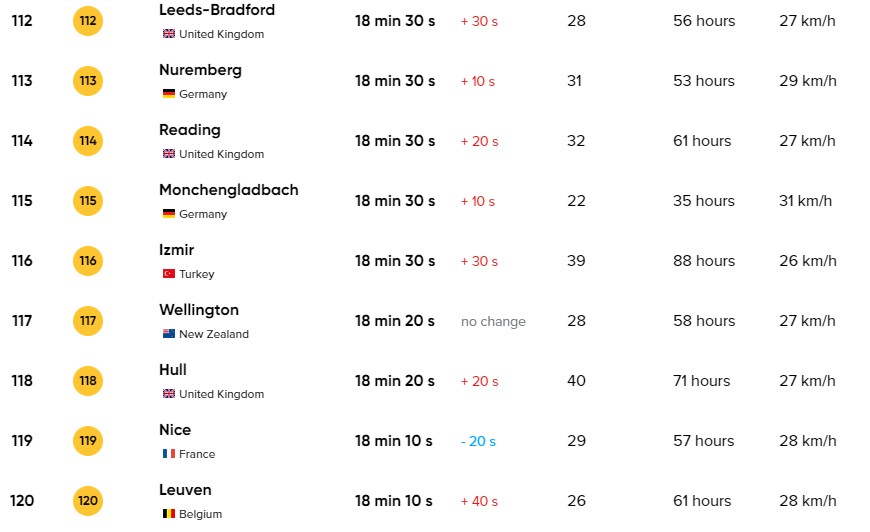870x532 pixels.
Task: Click the yellow 120 rank badge
Action: tap(88, 501)
